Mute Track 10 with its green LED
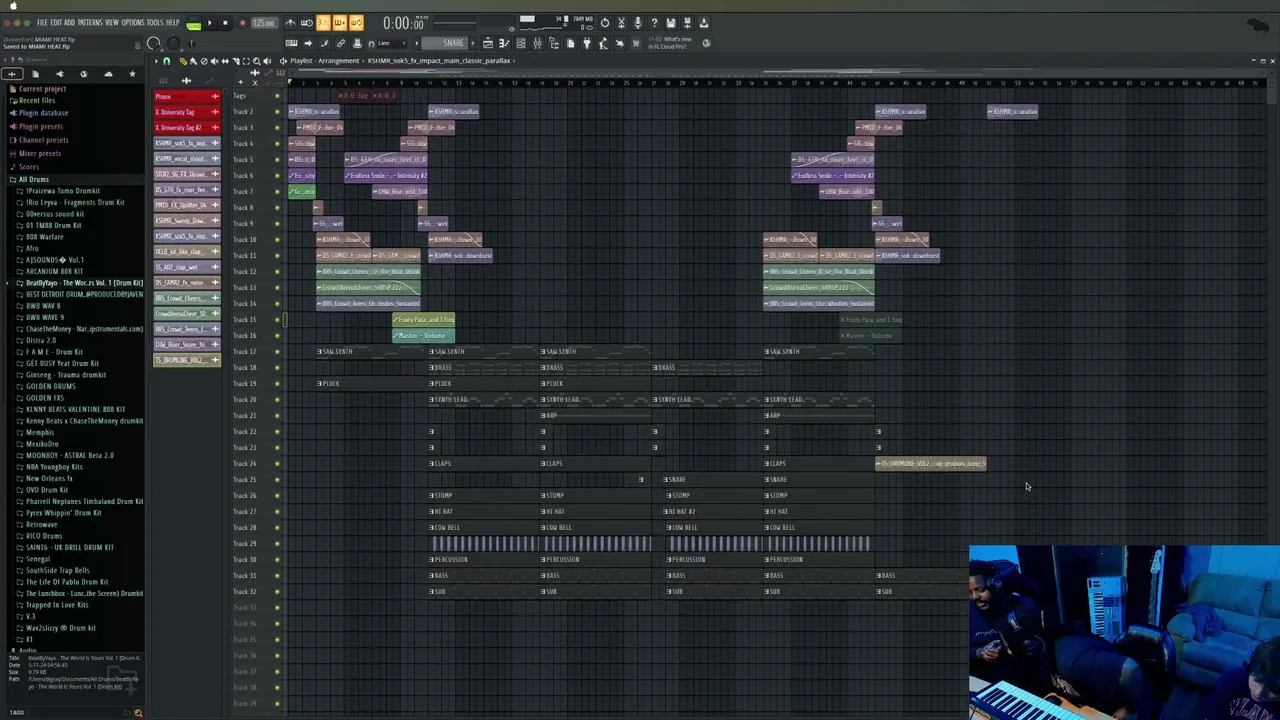 277,239
